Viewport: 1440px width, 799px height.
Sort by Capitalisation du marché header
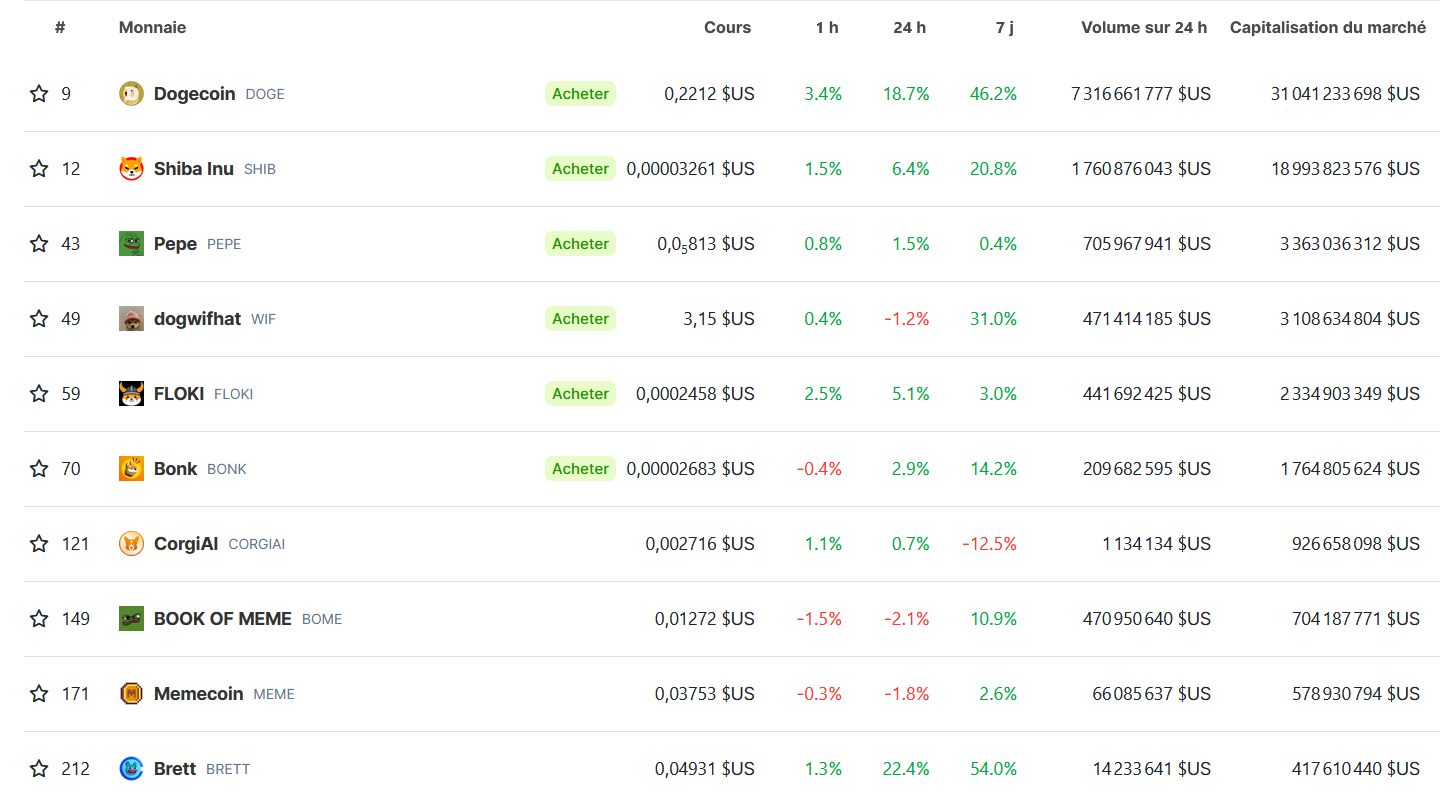click(x=1327, y=28)
